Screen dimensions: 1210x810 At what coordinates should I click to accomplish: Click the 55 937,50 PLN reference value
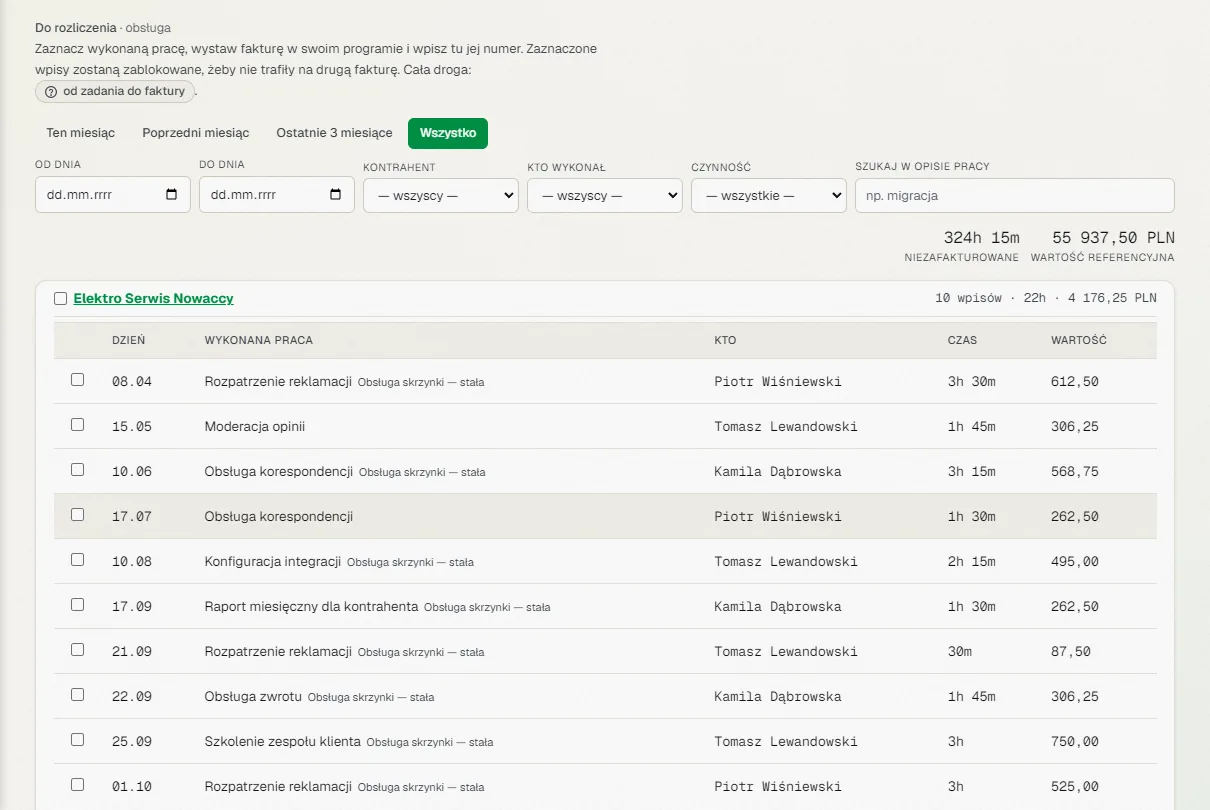click(x=1114, y=238)
